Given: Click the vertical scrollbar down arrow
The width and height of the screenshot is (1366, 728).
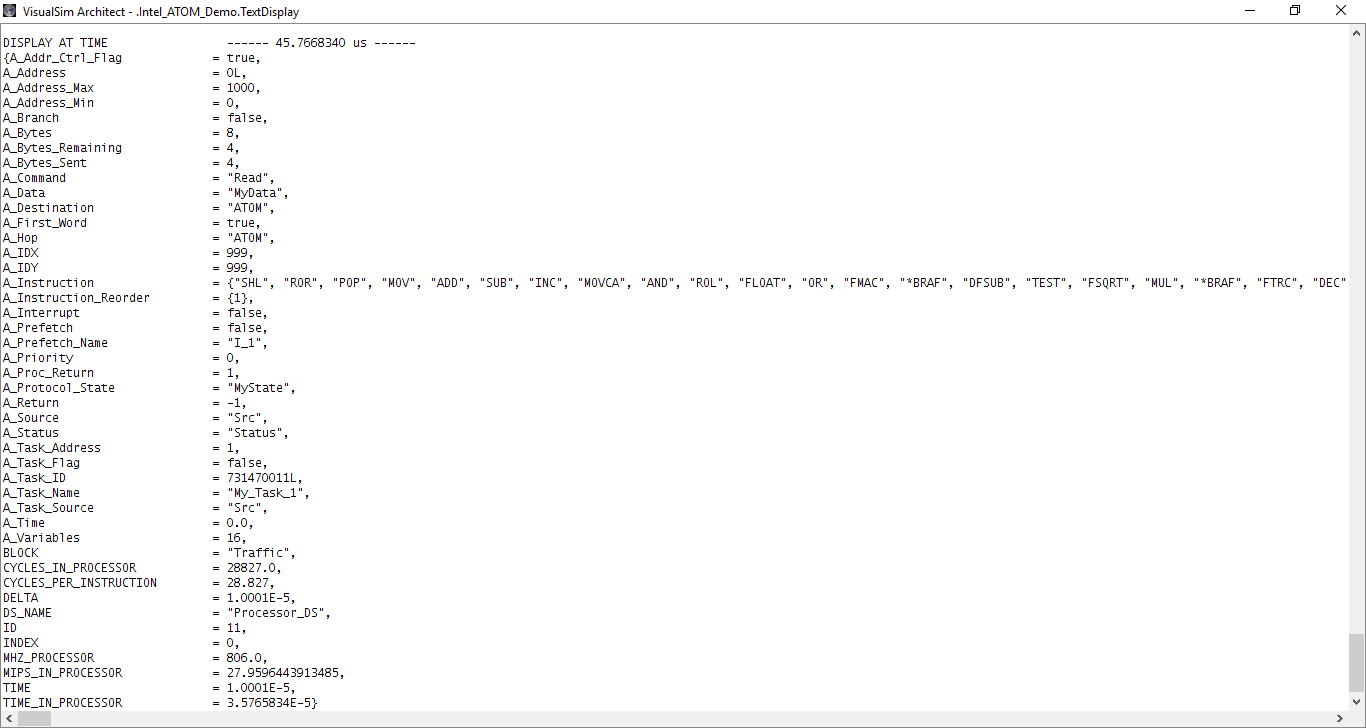Looking at the screenshot, I should coord(1357,703).
